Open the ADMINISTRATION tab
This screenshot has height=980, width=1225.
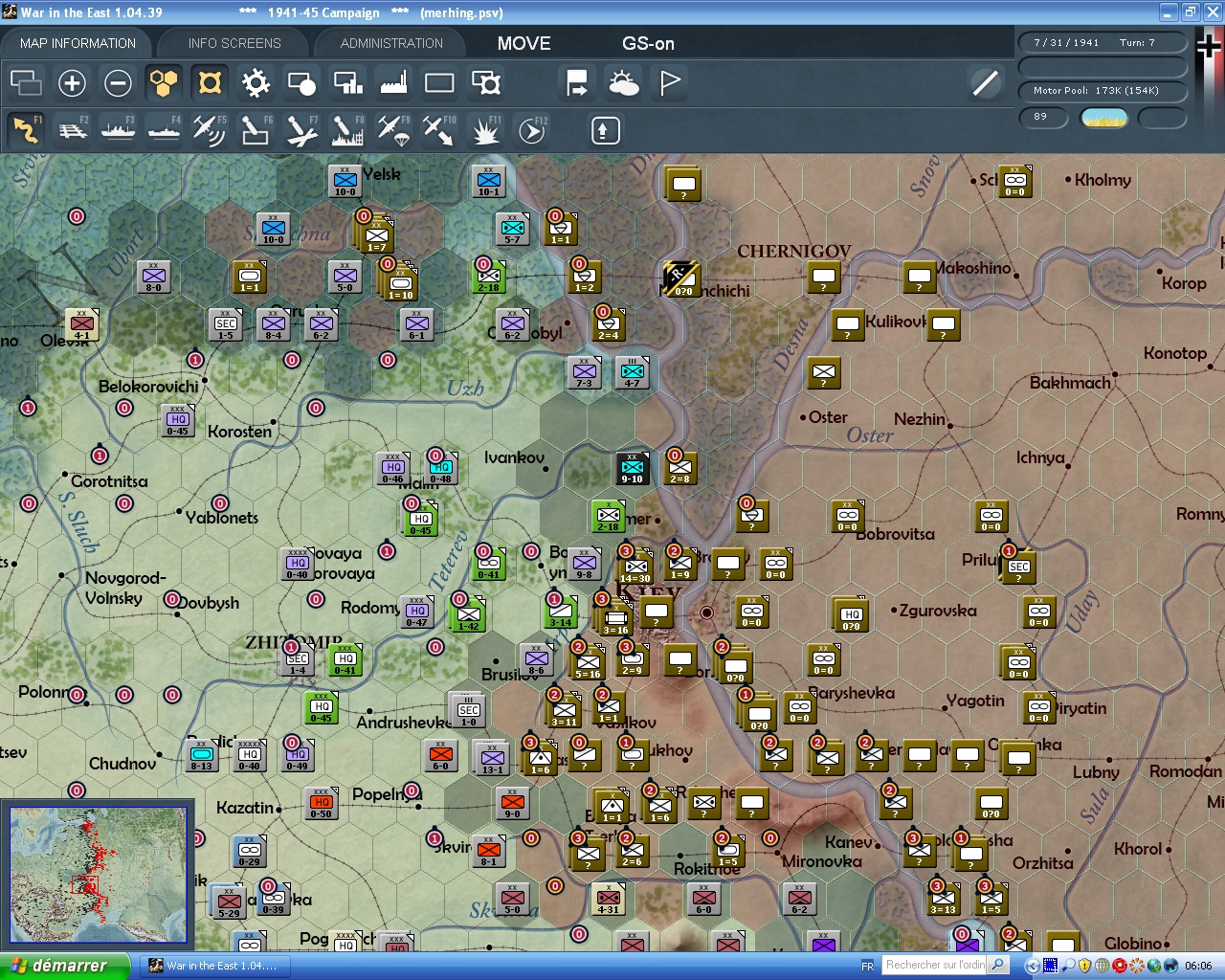[391, 43]
